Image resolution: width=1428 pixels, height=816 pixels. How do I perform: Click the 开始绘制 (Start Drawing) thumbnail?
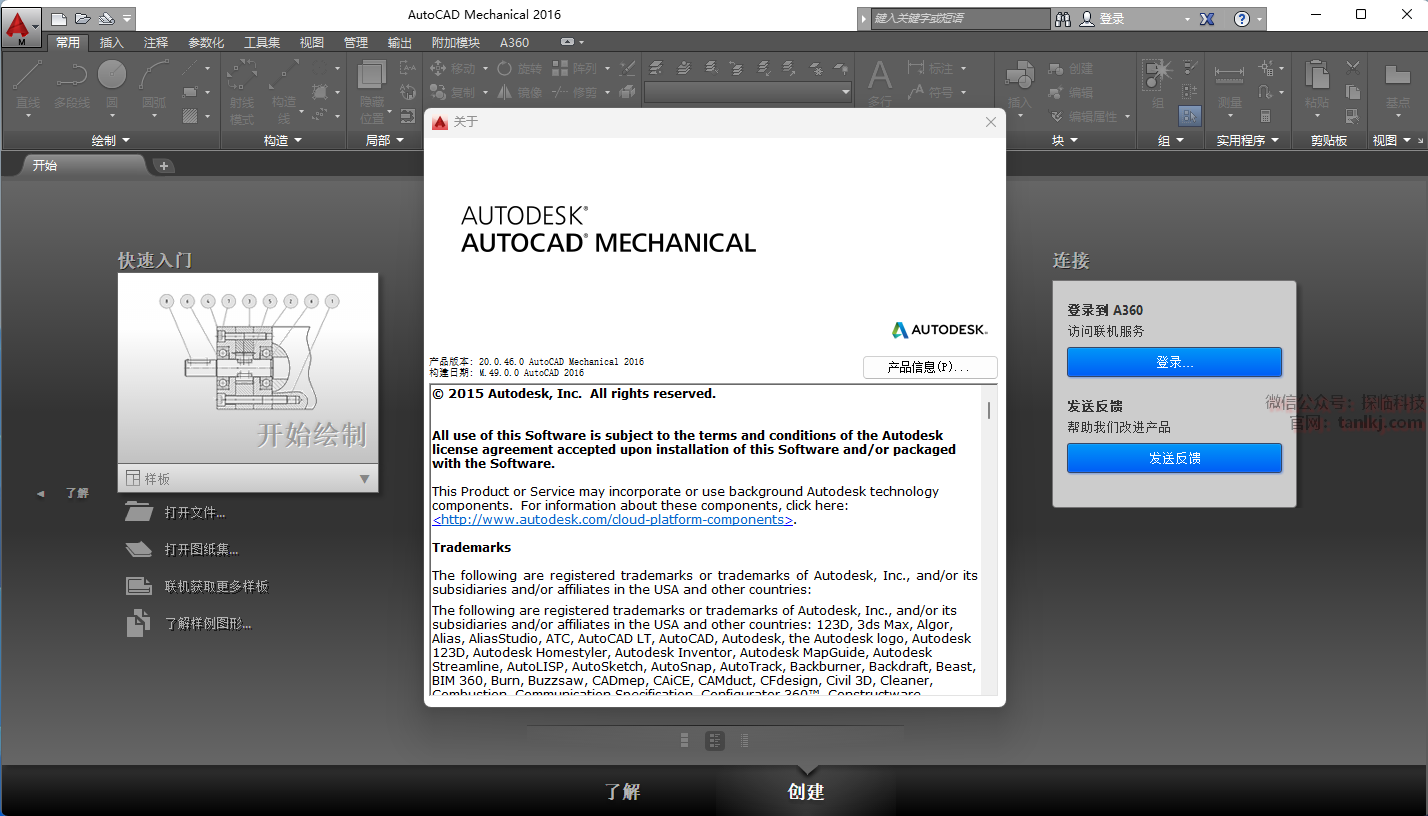coord(248,368)
